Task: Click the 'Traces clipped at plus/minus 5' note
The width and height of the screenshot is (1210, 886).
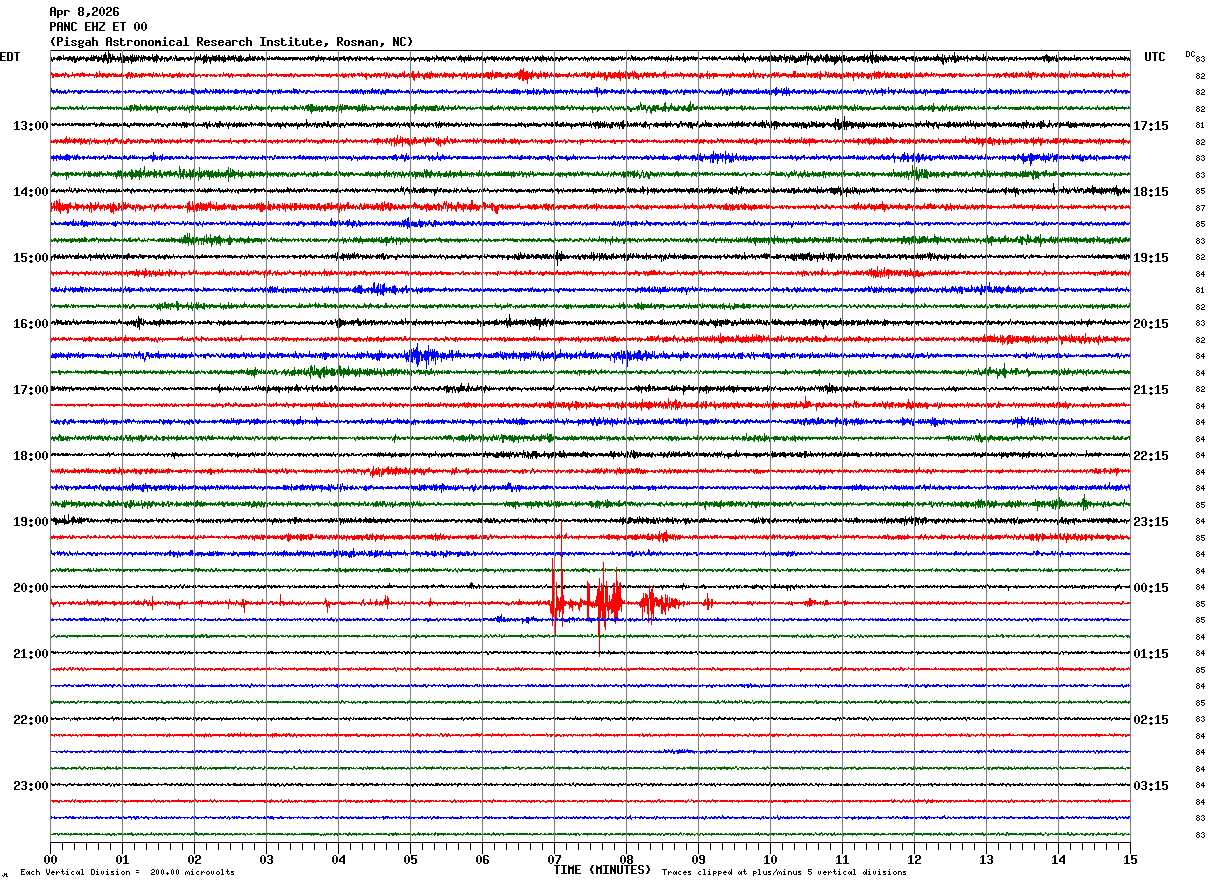Action: (x=785, y=872)
